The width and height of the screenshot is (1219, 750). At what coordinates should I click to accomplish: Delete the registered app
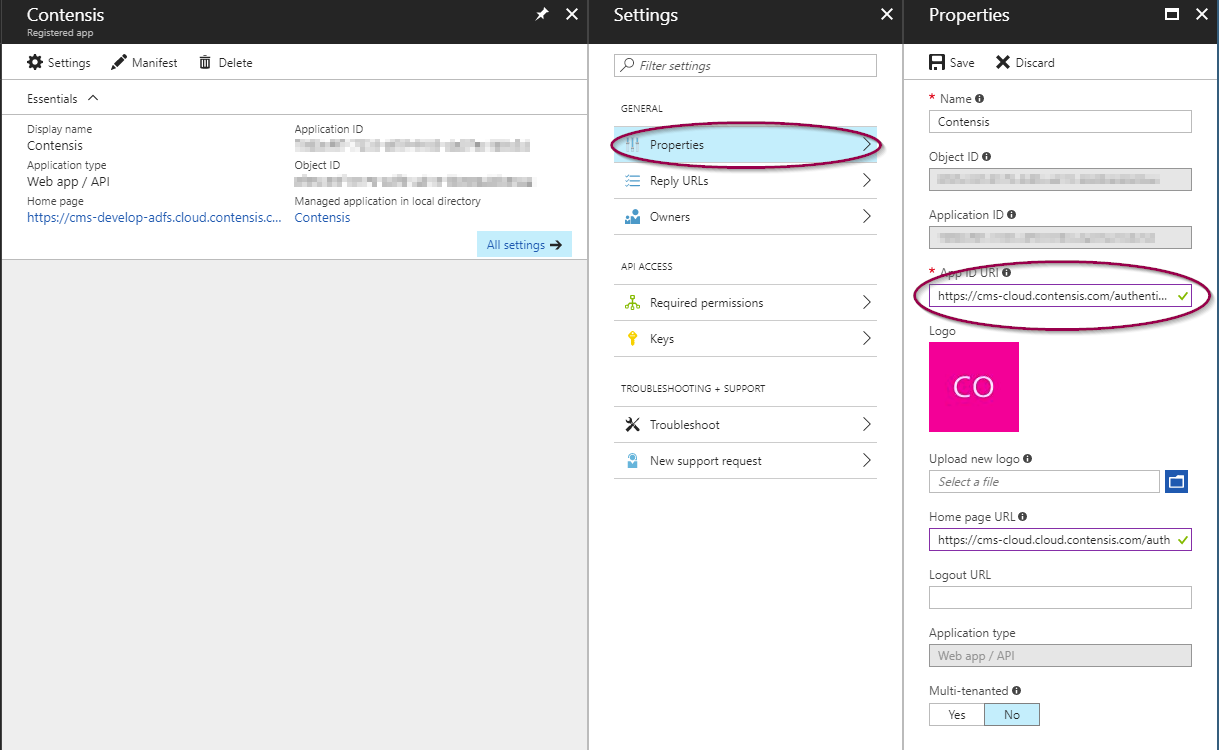(x=226, y=63)
